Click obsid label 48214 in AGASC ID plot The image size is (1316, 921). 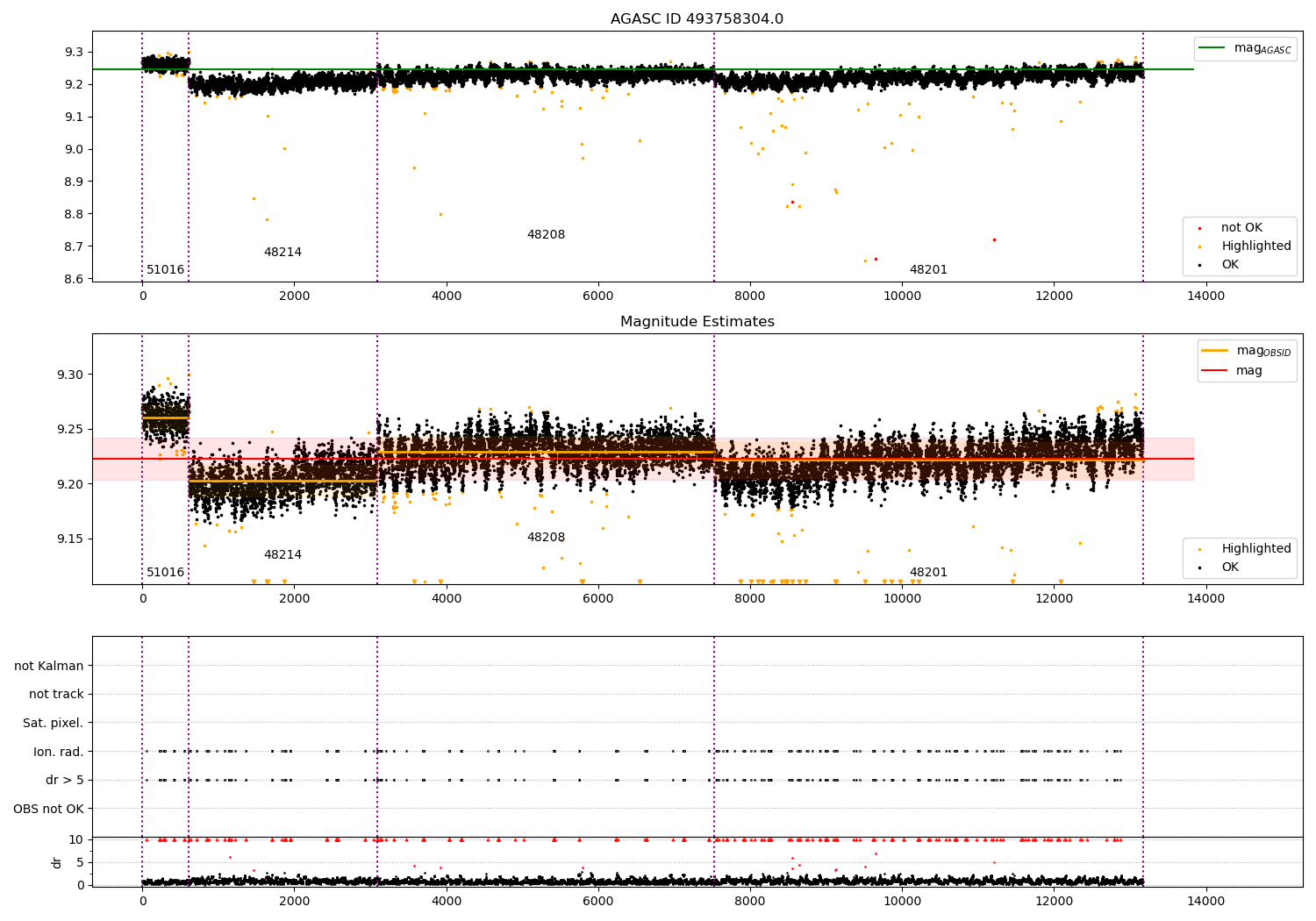283,253
